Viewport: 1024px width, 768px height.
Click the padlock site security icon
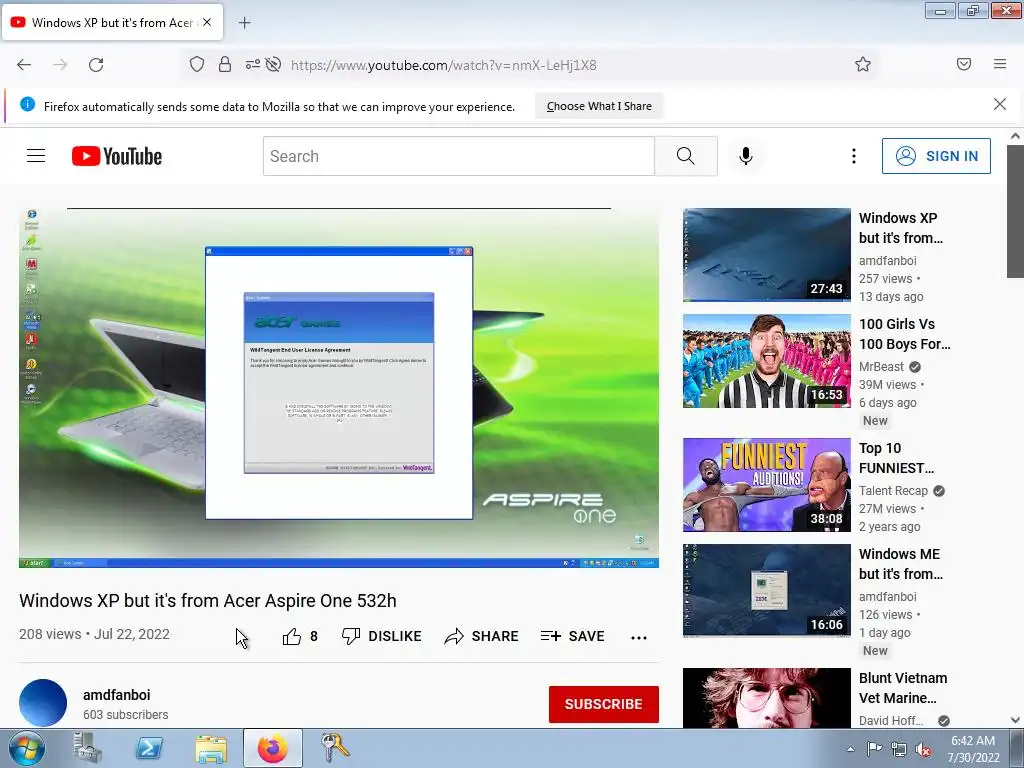[225, 64]
